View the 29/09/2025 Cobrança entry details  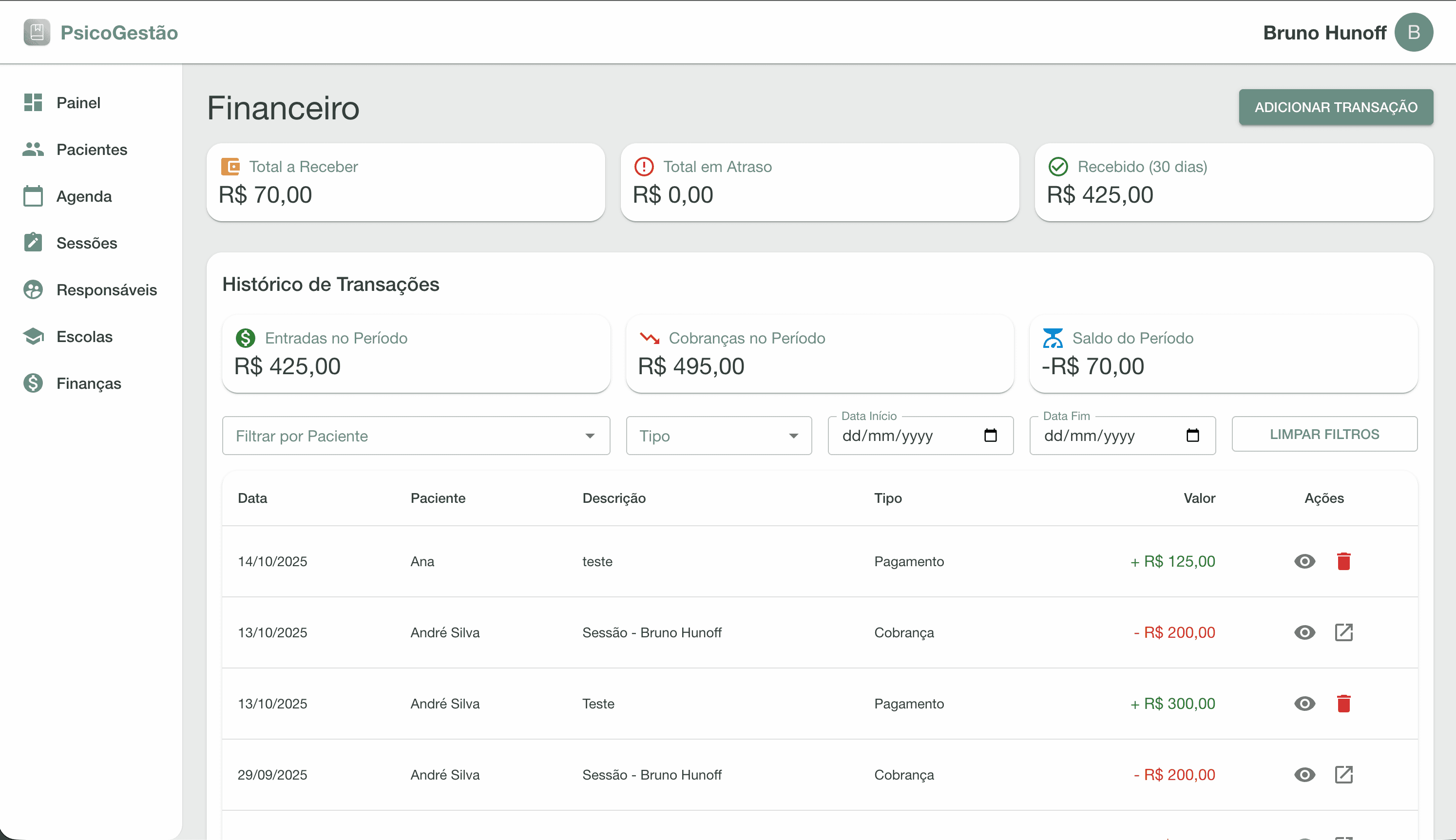point(1305,775)
